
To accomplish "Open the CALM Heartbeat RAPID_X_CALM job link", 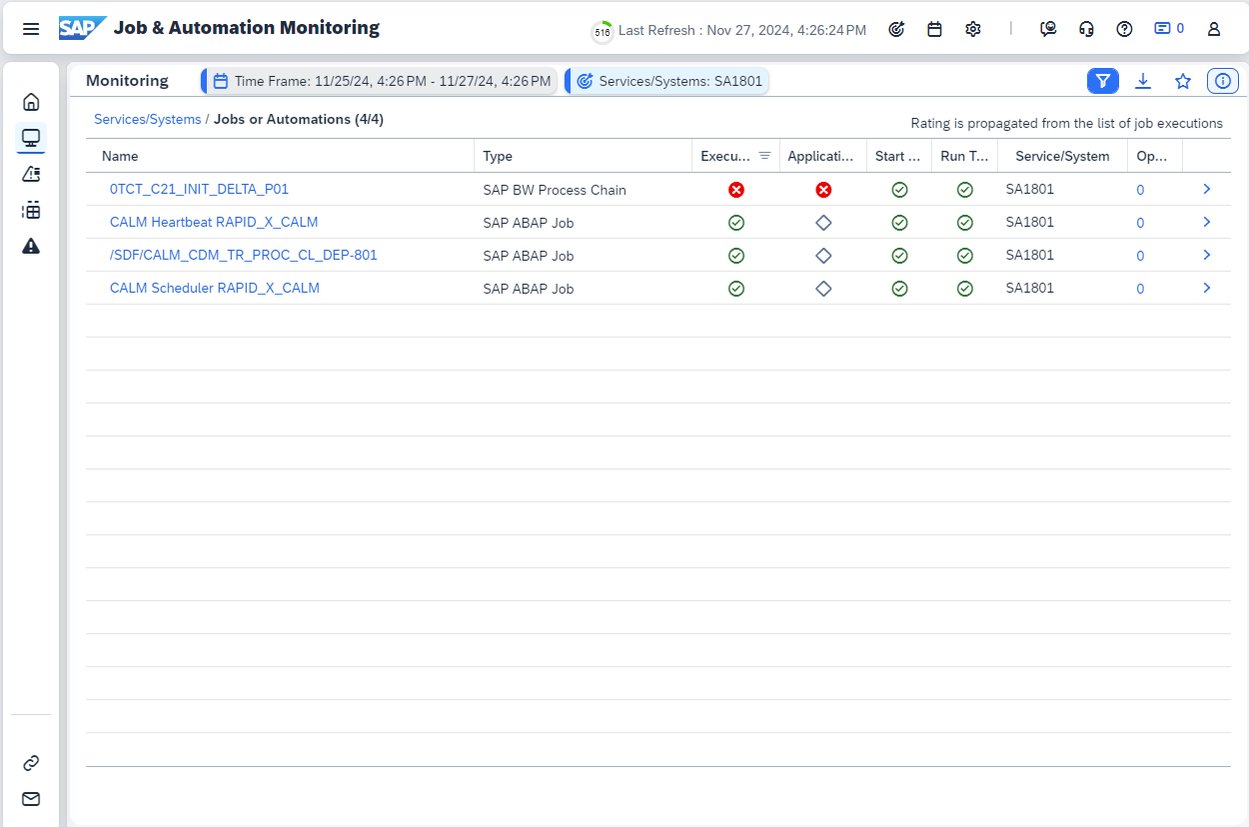I will tap(214, 222).
